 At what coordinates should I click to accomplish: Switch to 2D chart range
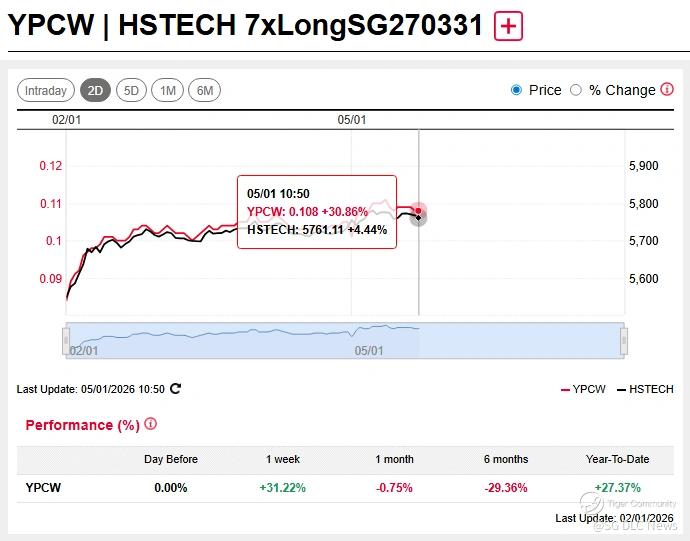(95, 90)
